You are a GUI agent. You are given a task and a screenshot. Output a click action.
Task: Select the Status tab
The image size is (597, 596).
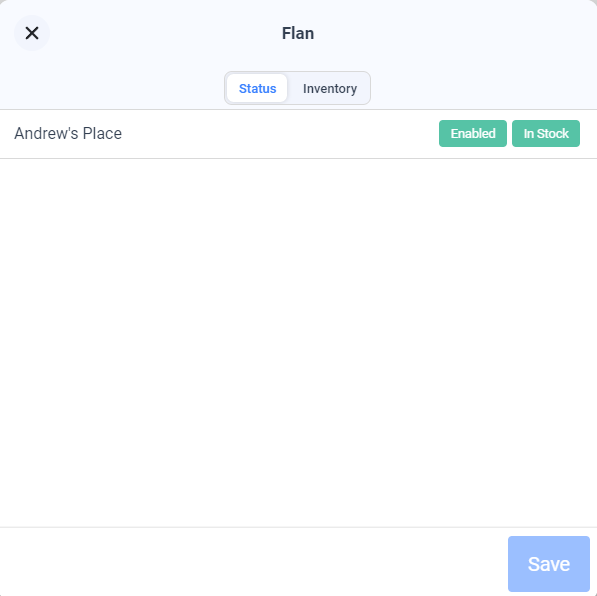tap(257, 88)
